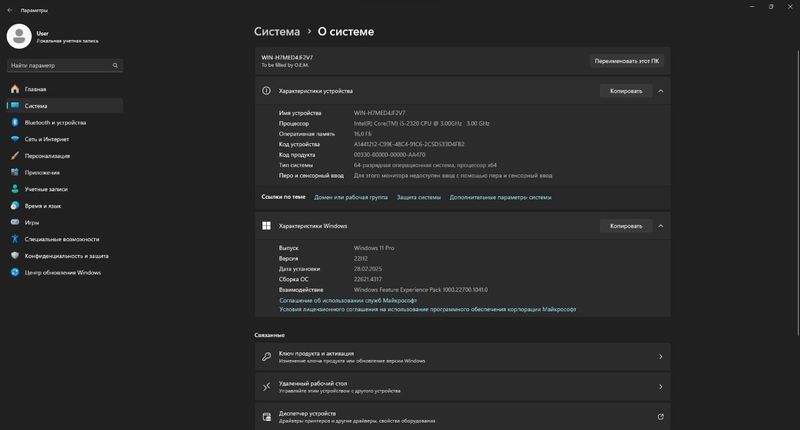This screenshot has height=430, width=800.
Task: Click the info icon beside Характеристики устройства
Action: tap(266, 91)
